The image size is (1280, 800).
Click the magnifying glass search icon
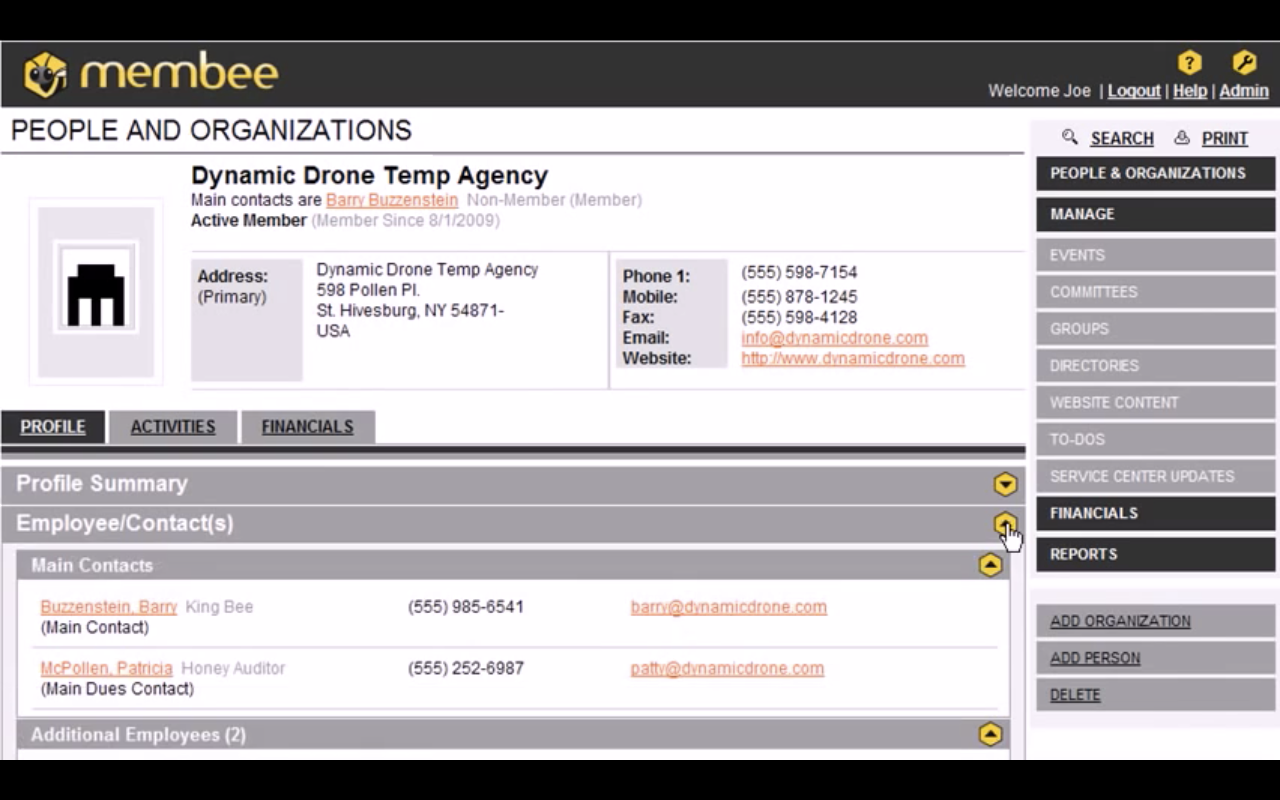click(1070, 137)
